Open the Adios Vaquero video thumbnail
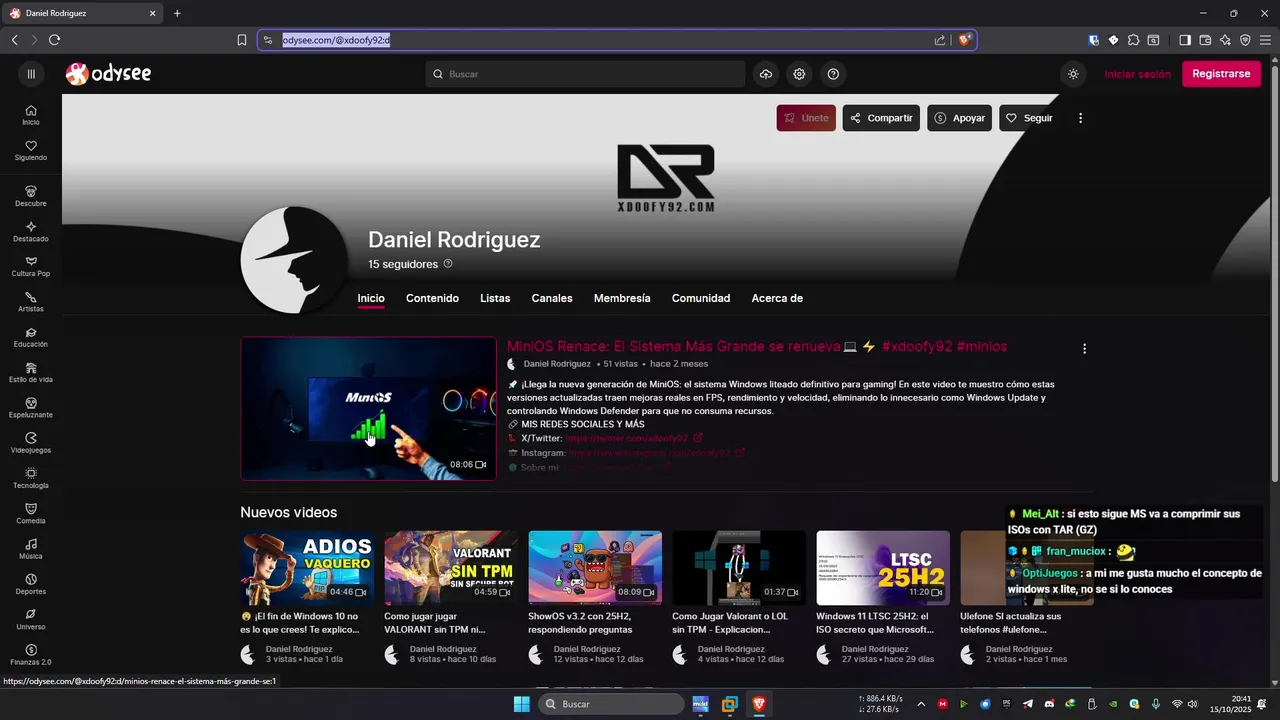The height and width of the screenshot is (720, 1280). [307, 568]
